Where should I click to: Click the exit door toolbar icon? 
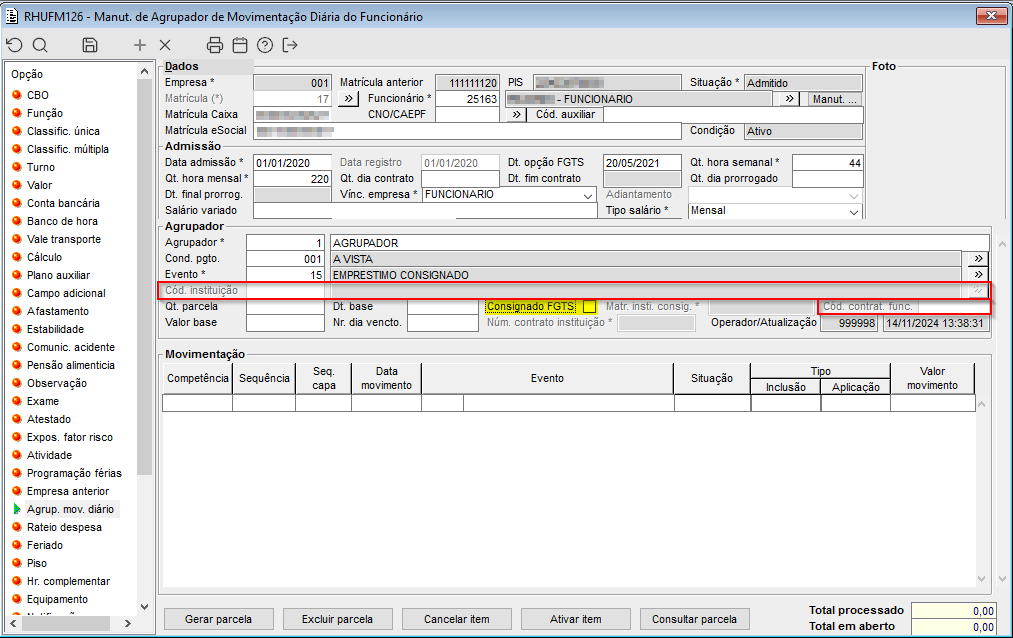coord(290,45)
